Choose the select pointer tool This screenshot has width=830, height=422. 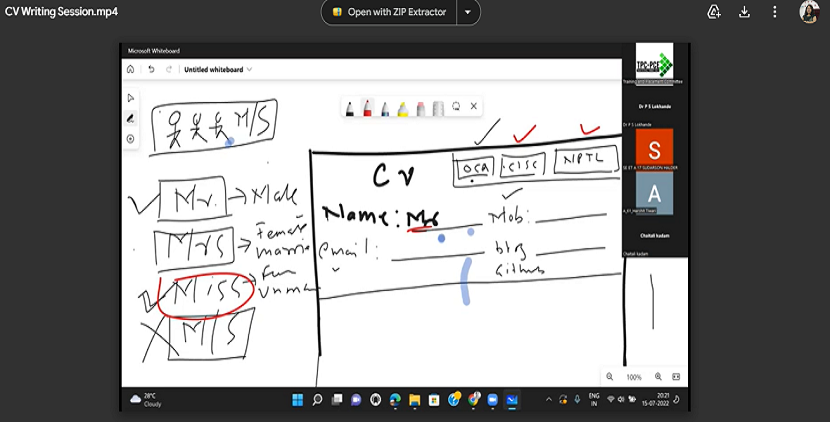click(x=131, y=98)
